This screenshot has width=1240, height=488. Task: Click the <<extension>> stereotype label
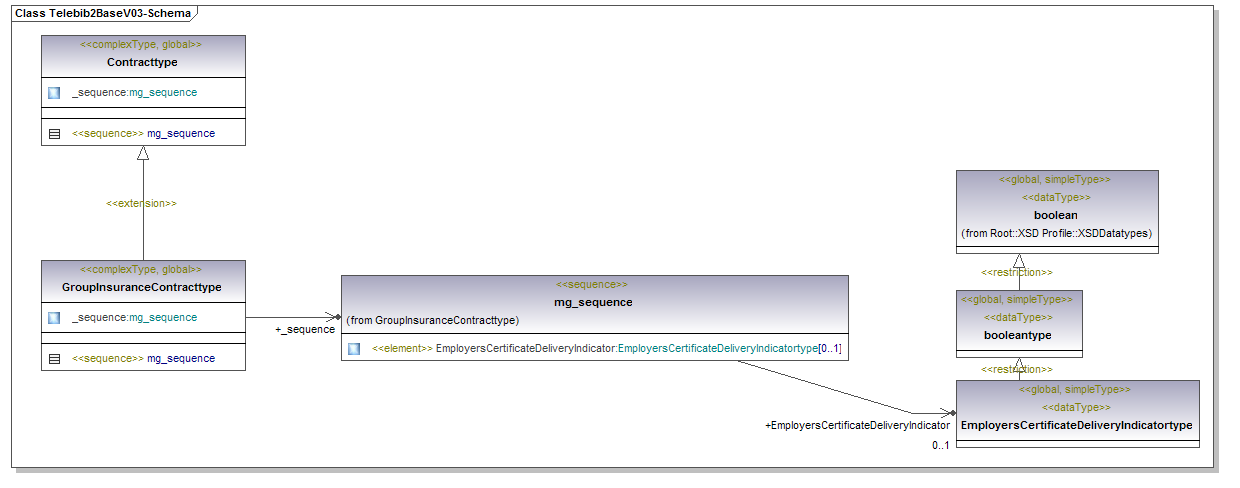[141, 203]
